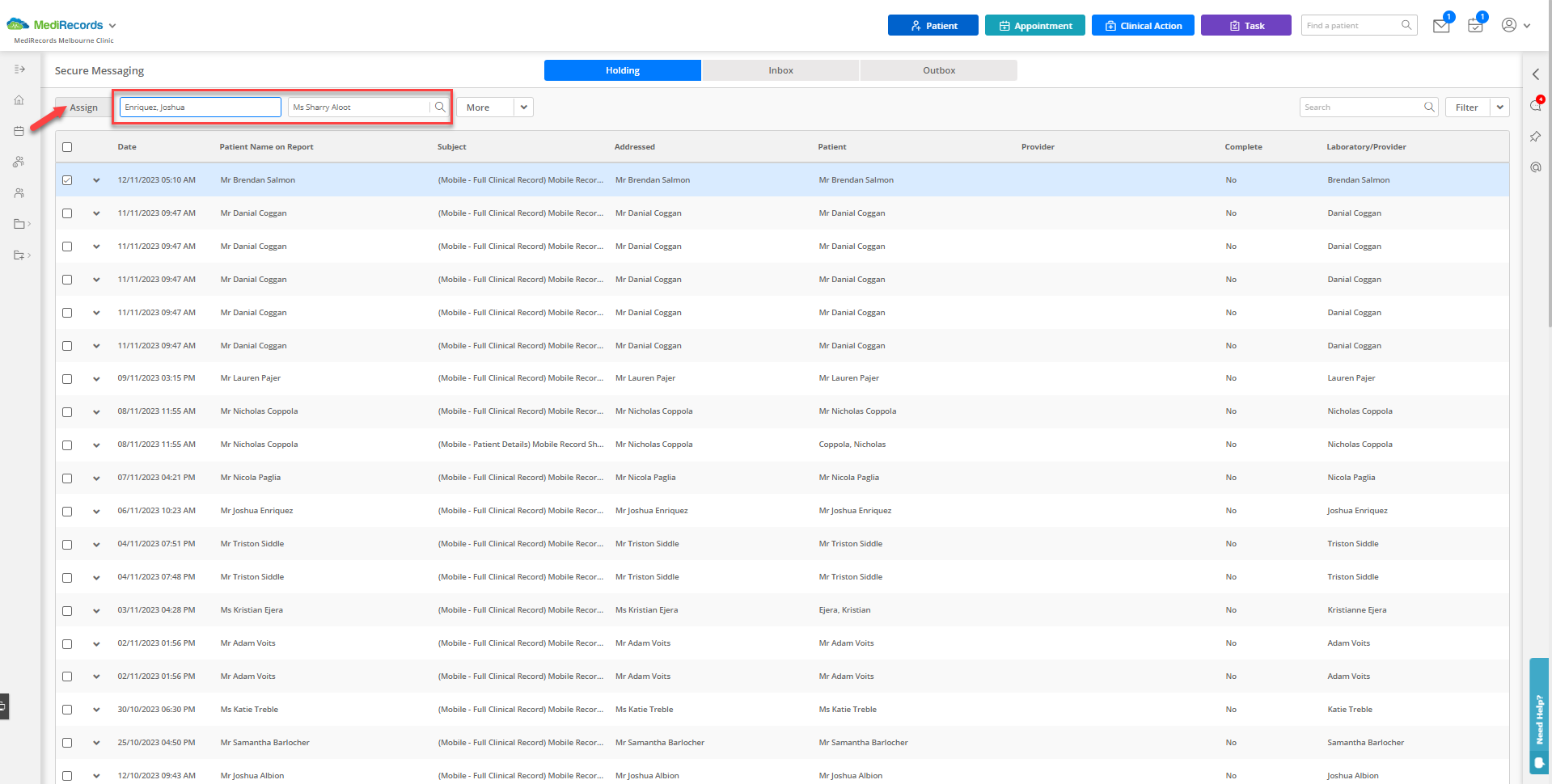This screenshot has width=1552, height=784.
Task: Click Coppola, Nicholas in Patient column
Action: pyautogui.click(x=852, y=445)
